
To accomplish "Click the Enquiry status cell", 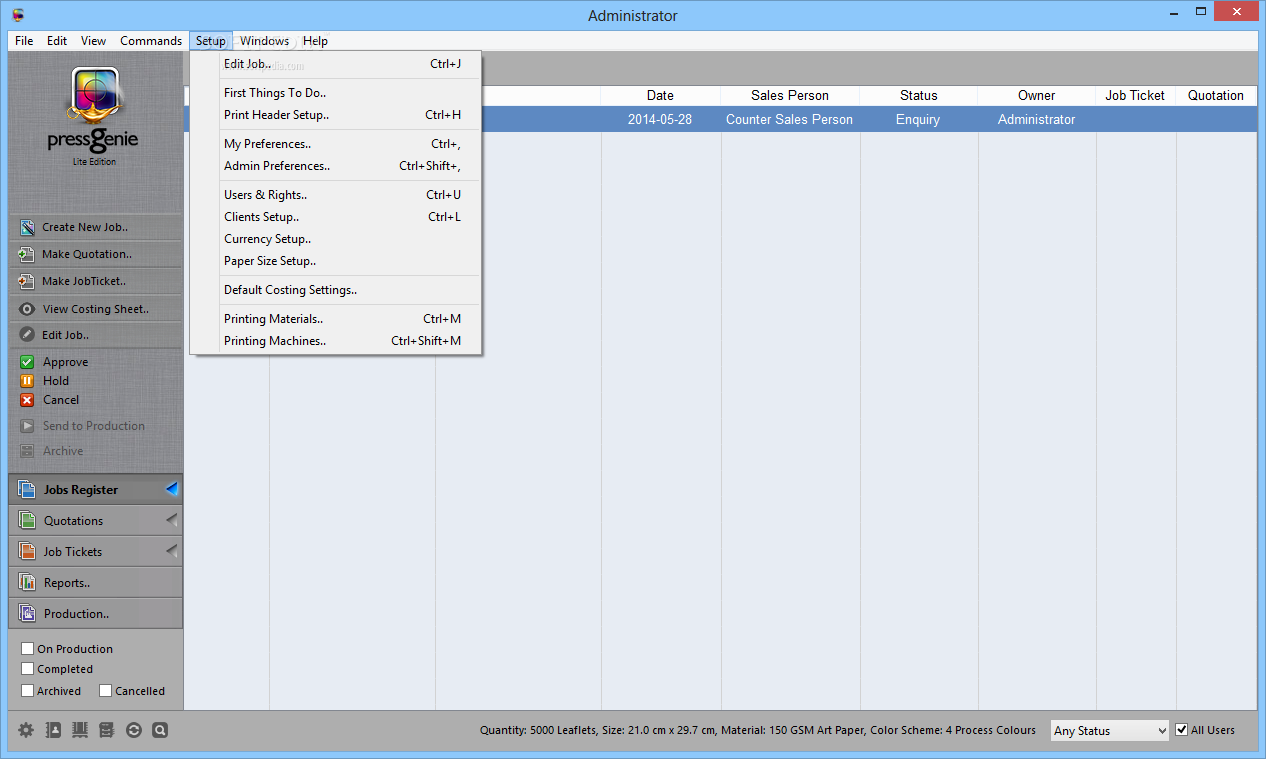I will tap(918, 119).
